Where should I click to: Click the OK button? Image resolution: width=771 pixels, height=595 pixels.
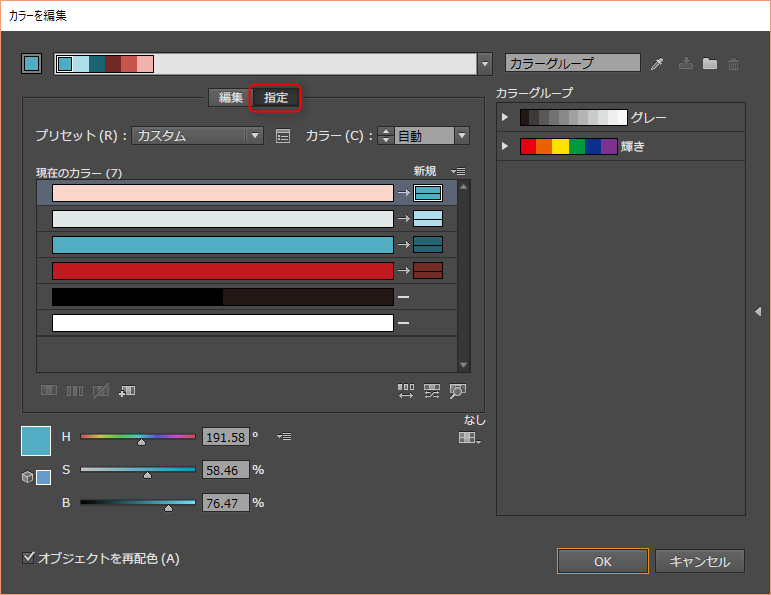pos(602,561)
